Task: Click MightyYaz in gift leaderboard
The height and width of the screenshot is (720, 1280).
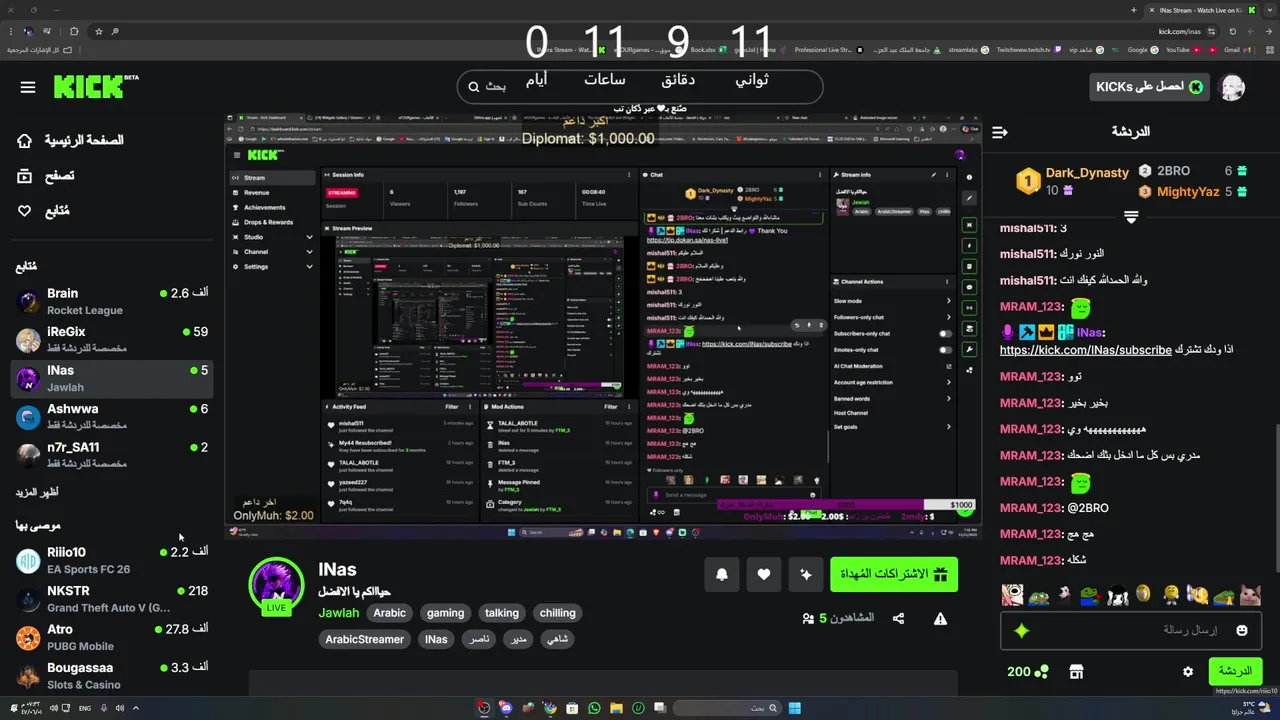Action: [1188, 192]
